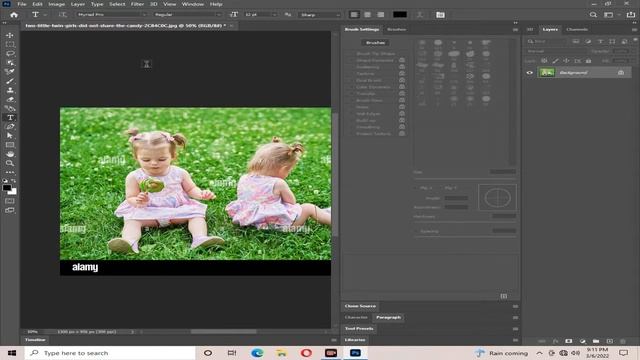Select the Rectangular Marquee tool
Viewport: 640px width, 360px height.
[x=10, y=44]
